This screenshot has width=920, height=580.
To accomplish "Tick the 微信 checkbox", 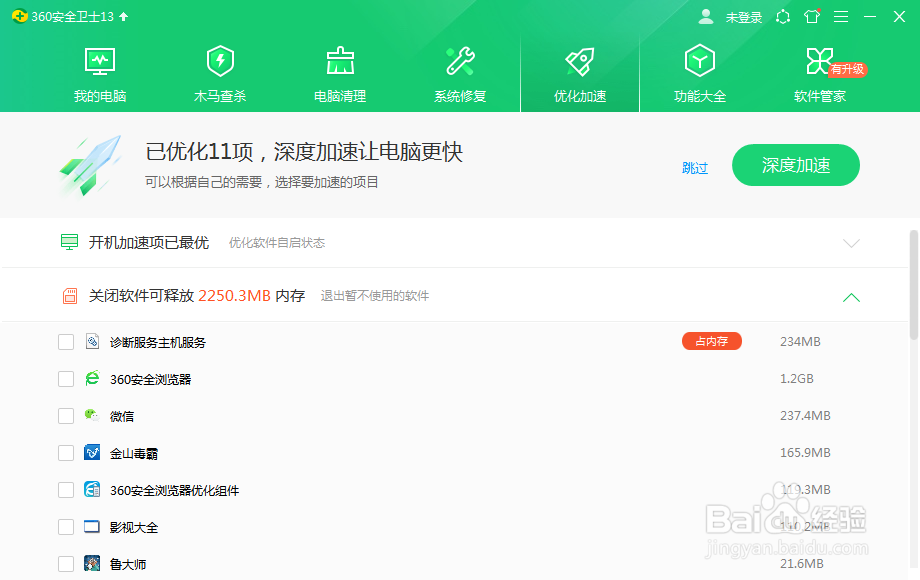I will pos(66,415).
